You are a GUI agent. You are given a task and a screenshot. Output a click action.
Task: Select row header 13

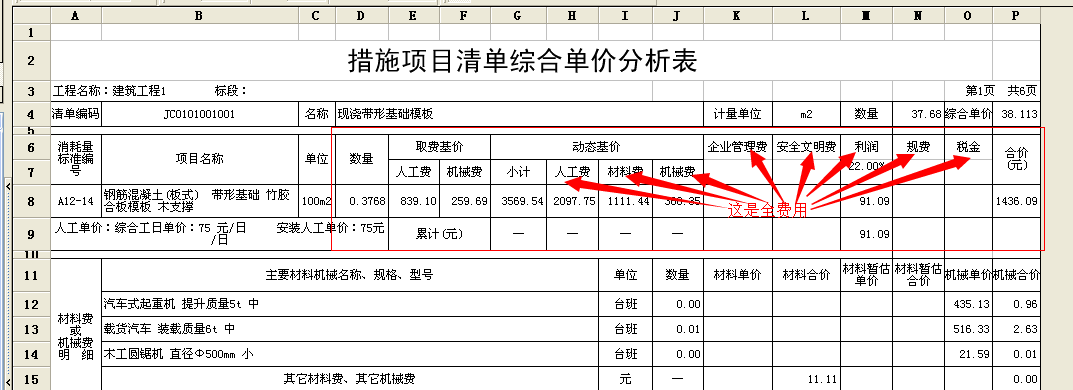pos(31,329)
